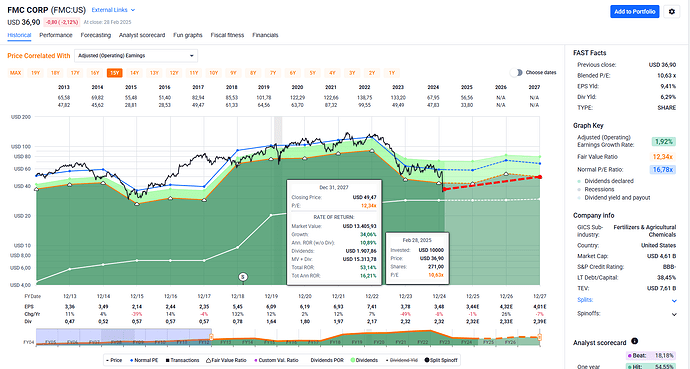Open the External Links dropdown

click(114, 10)
